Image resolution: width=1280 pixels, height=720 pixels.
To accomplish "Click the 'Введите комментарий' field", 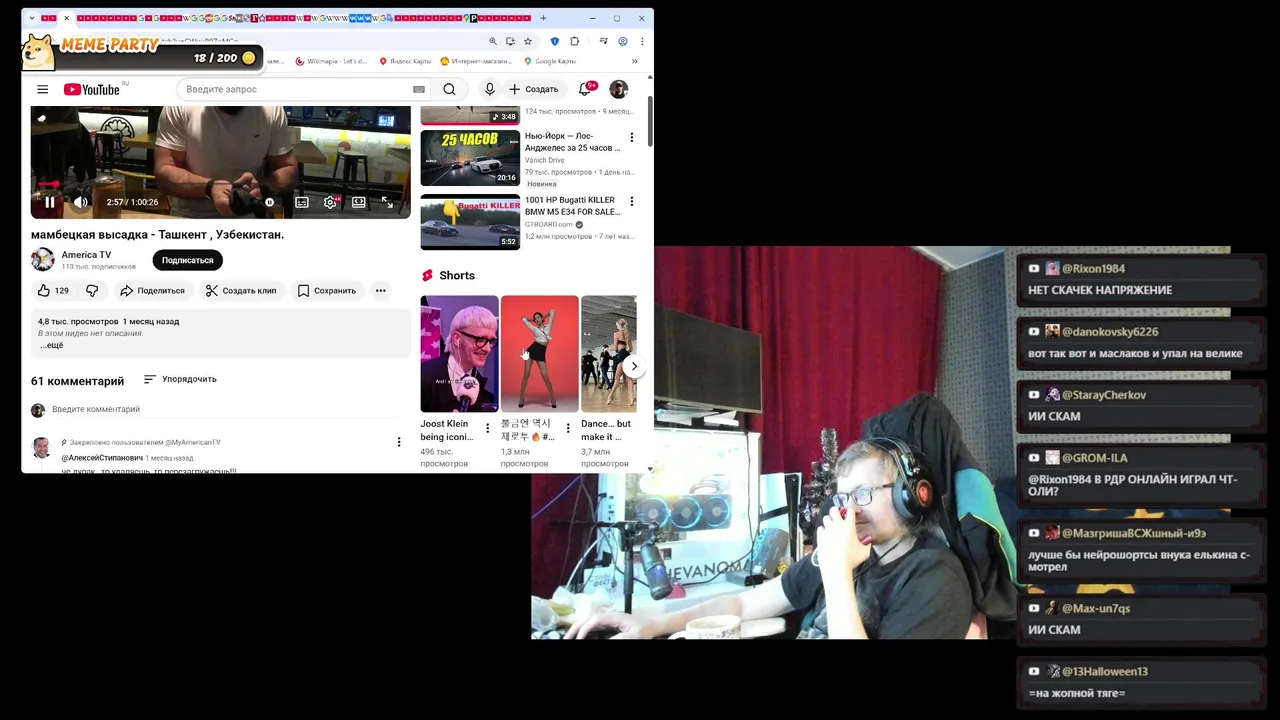I will (x=225, y=409).
